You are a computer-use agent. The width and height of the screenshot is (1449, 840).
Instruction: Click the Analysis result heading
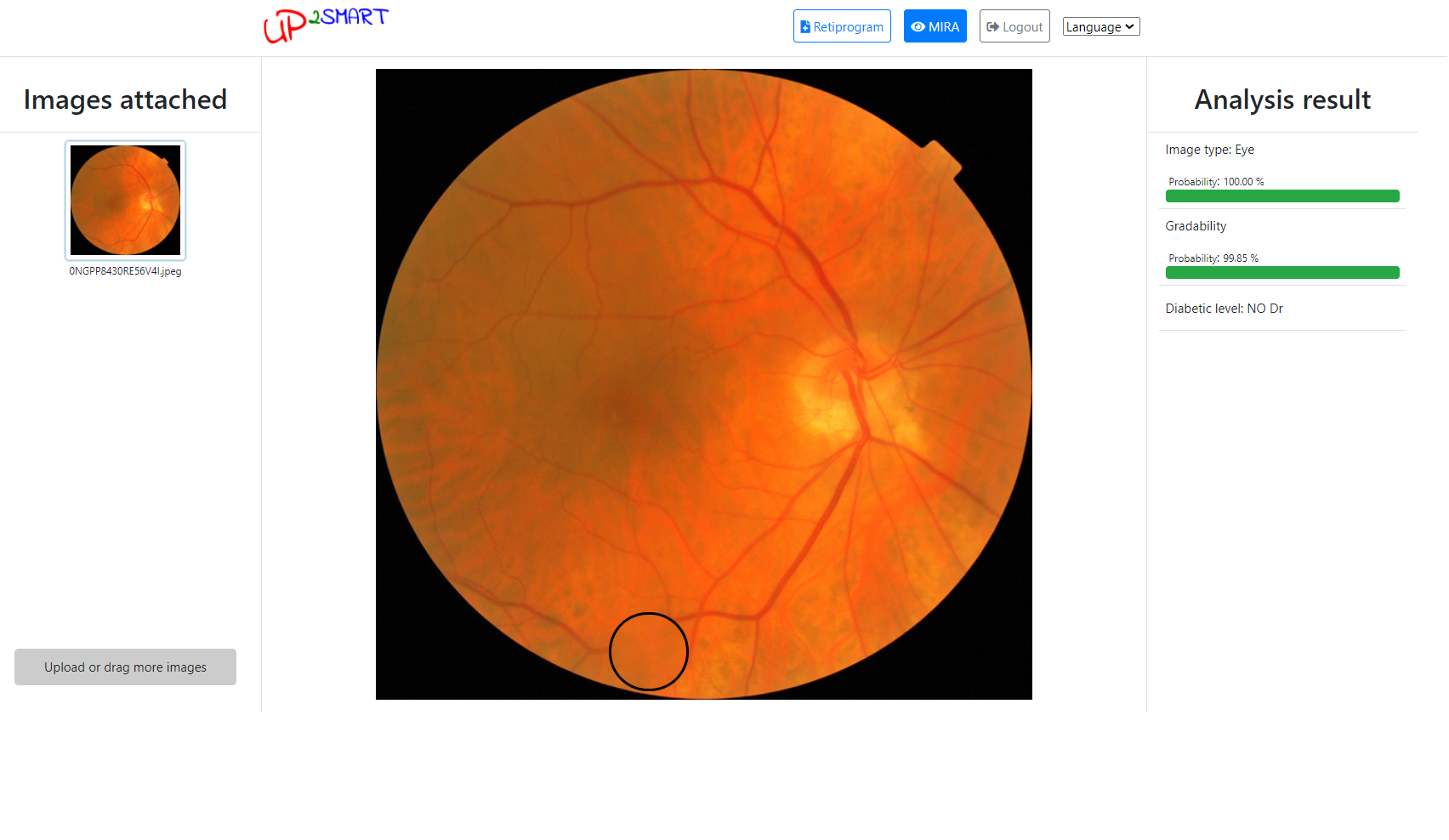(x=1281, y=99)
